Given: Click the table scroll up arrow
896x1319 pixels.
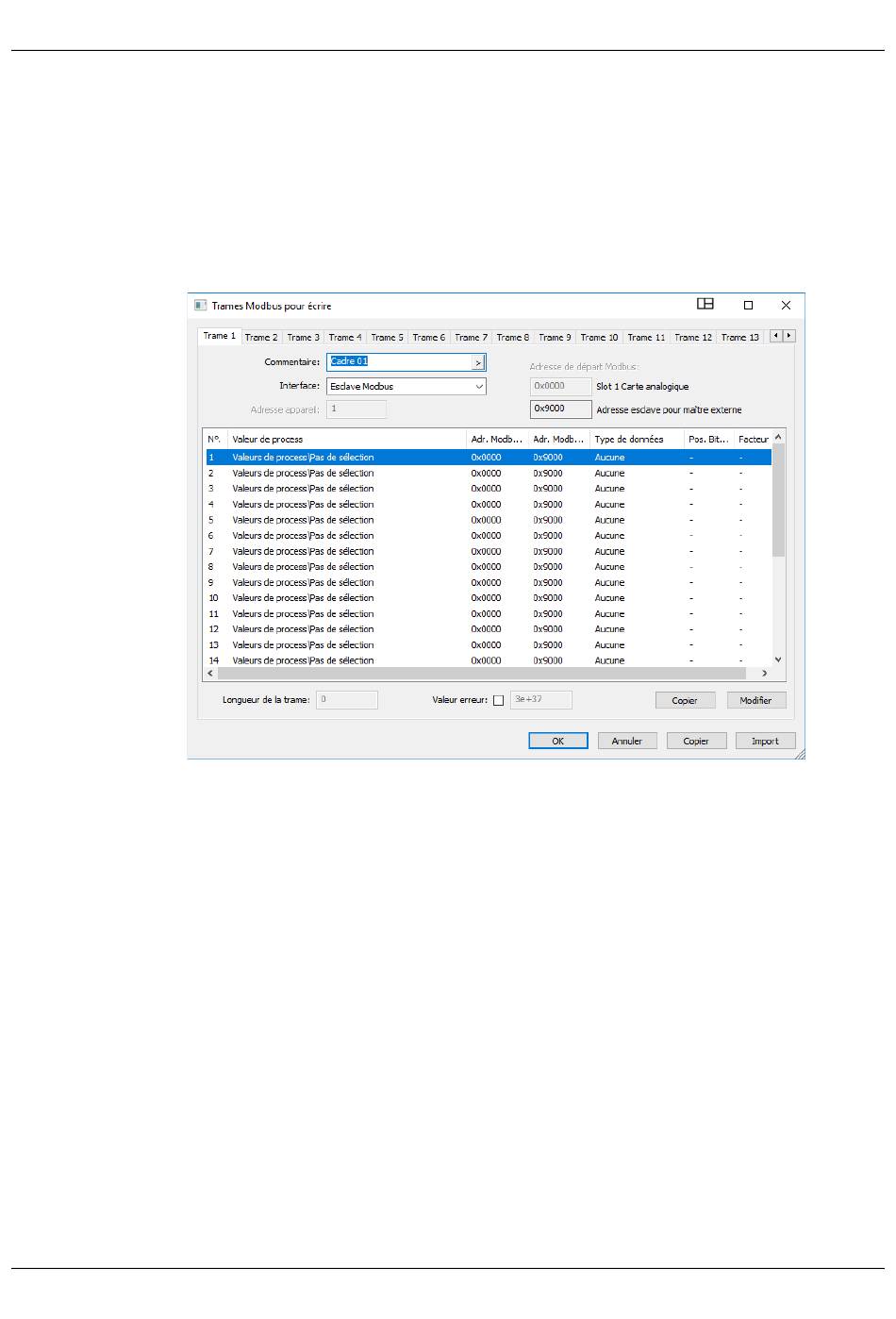Looking at the screenshot, I should tap(778, 438).
